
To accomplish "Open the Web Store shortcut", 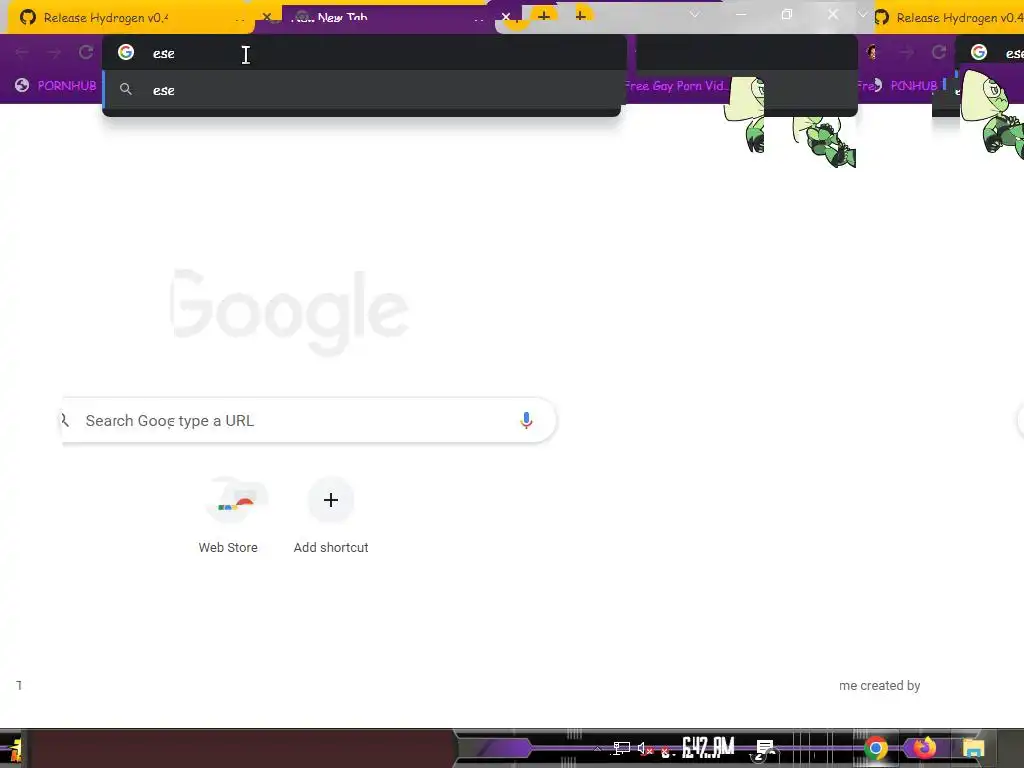I will coord(228,516).
